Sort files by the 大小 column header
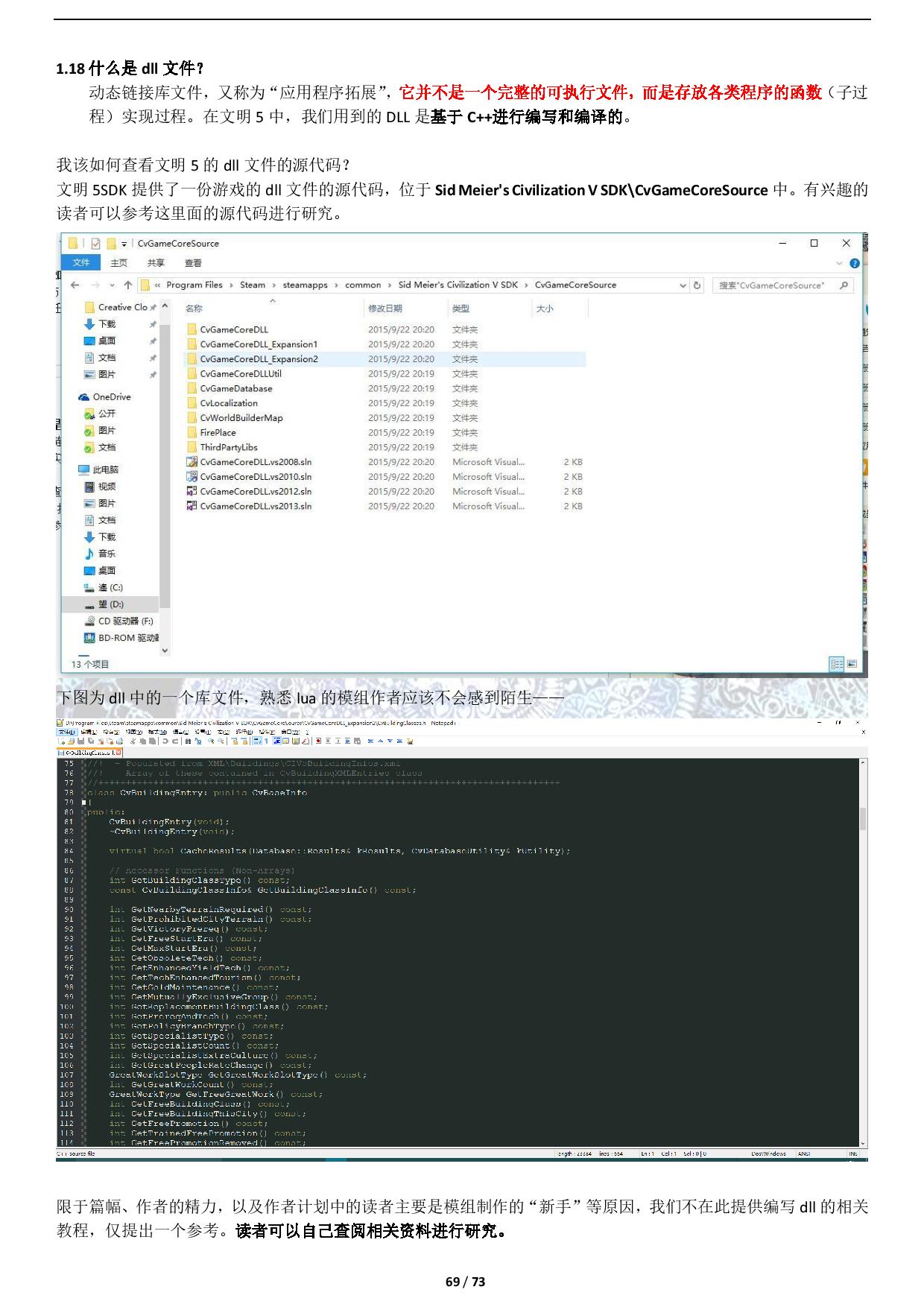 (x=545, y=308)
